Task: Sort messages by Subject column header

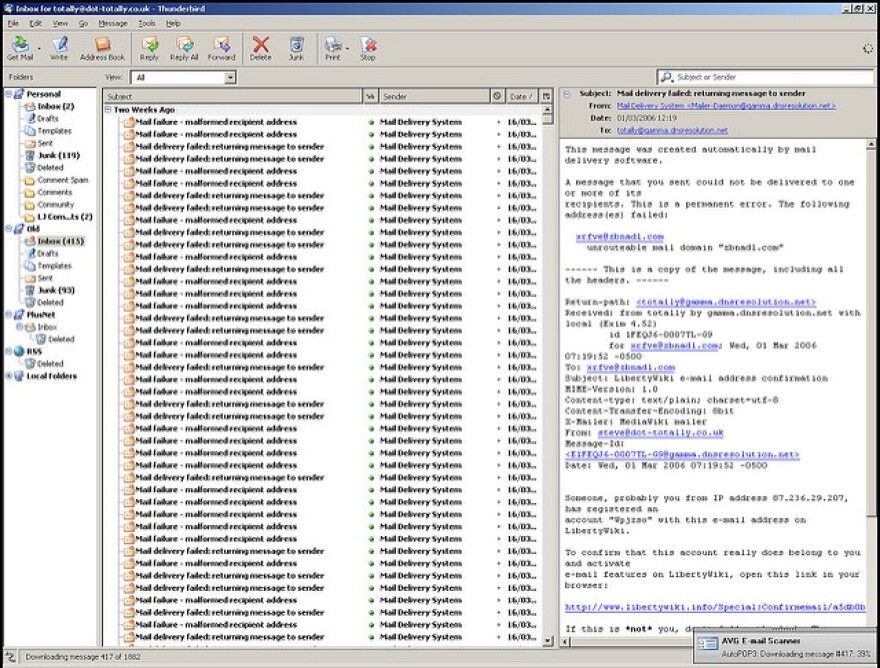Action: [232, 97]
